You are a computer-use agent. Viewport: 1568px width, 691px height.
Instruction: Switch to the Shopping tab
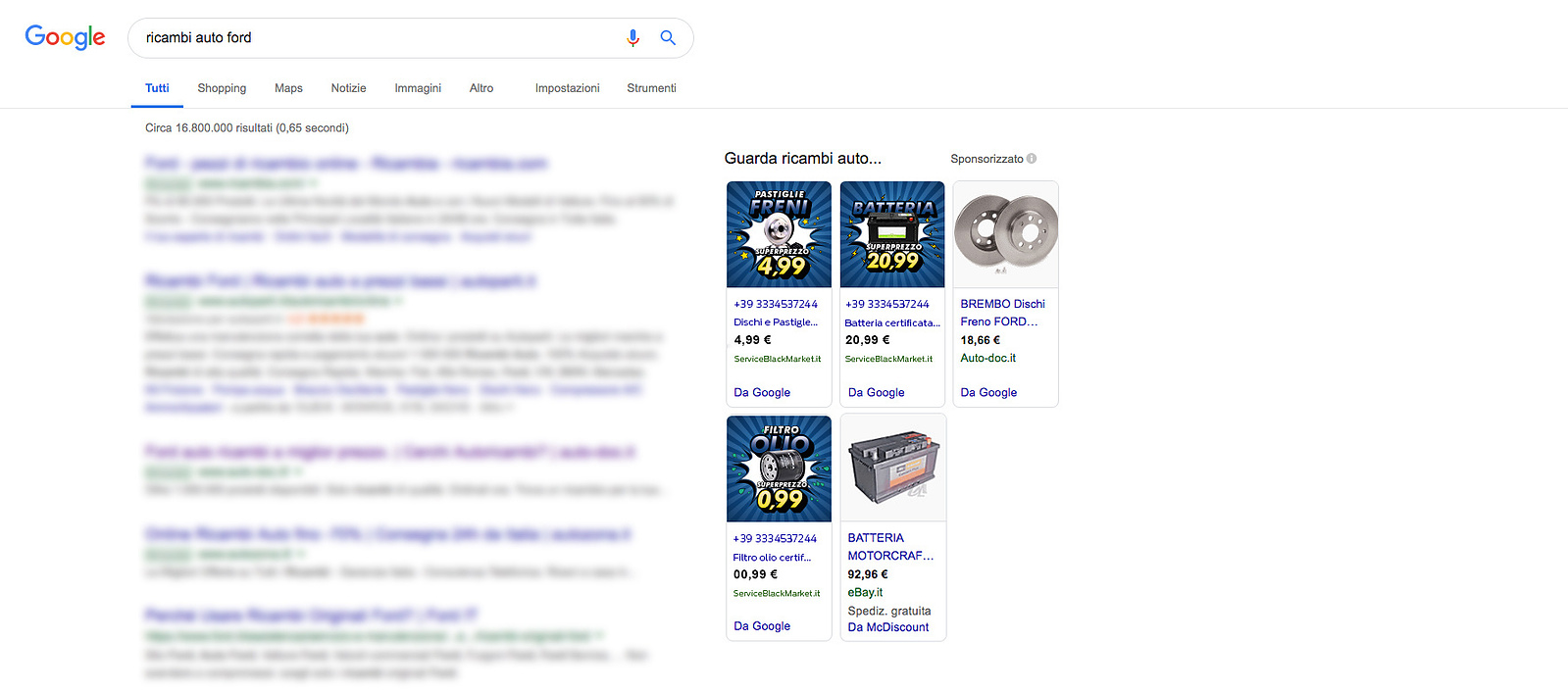pyautogui.click(x=222, y=88)
